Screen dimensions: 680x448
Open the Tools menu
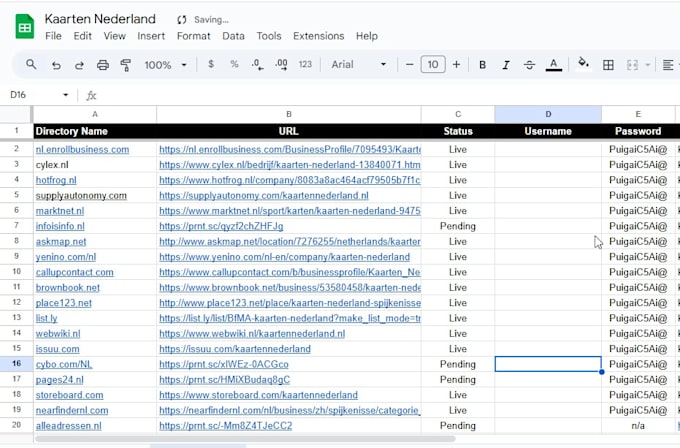[269, 36]
